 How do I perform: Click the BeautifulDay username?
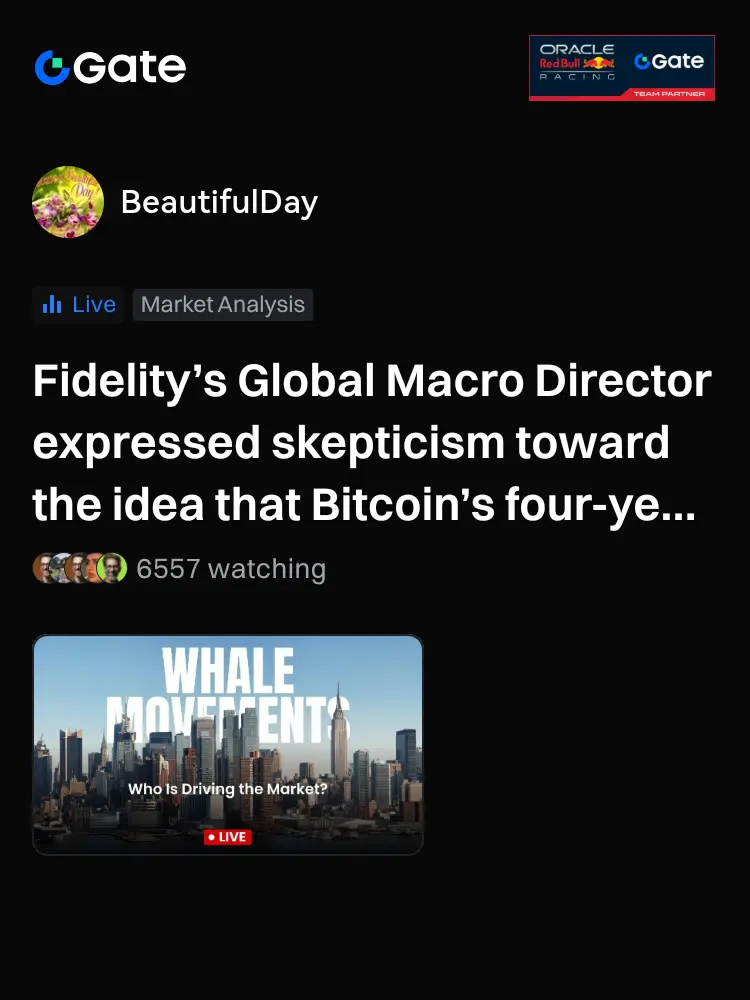(219, 202)
